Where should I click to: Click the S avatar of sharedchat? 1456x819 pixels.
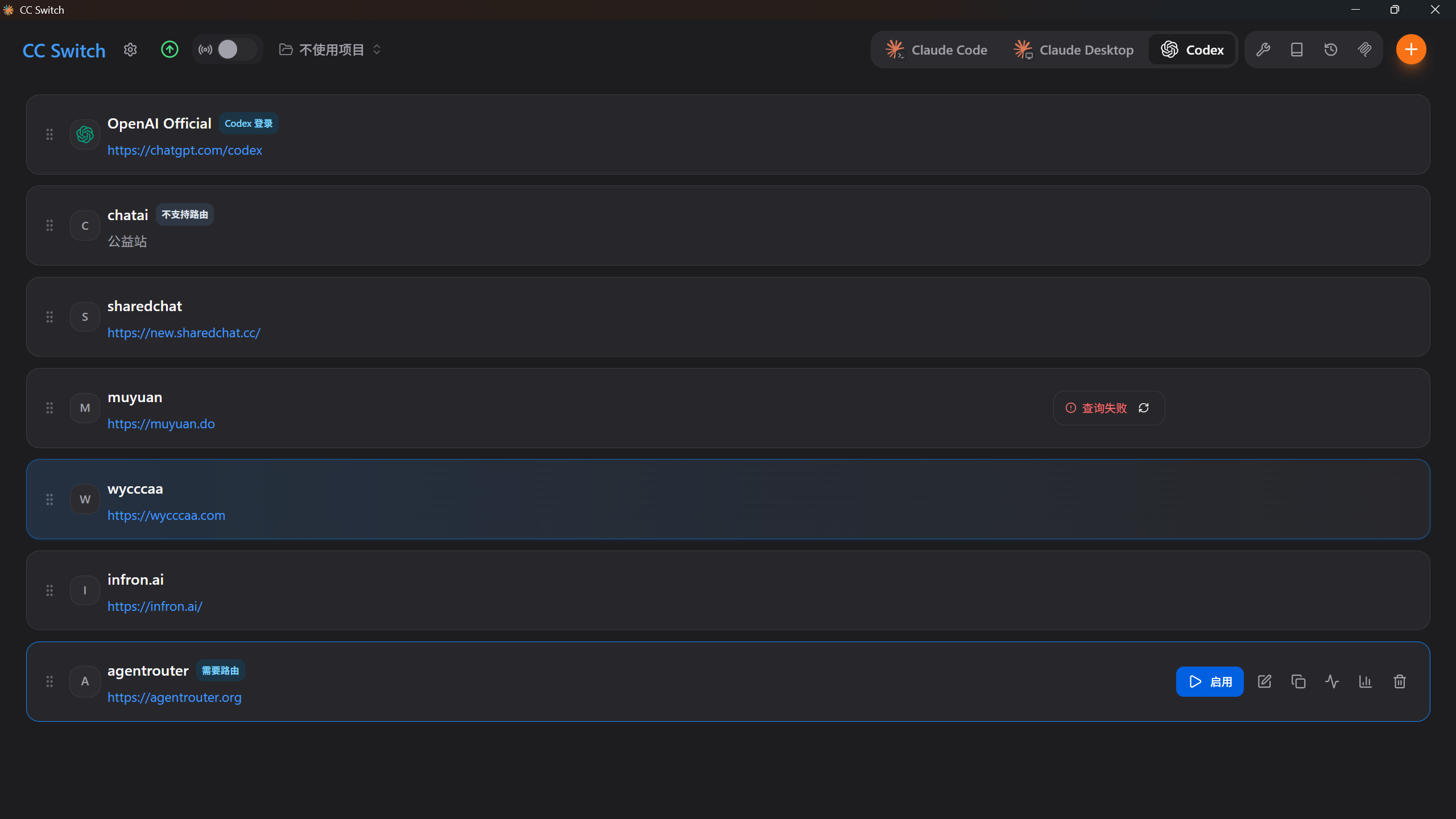coord(85,317)
